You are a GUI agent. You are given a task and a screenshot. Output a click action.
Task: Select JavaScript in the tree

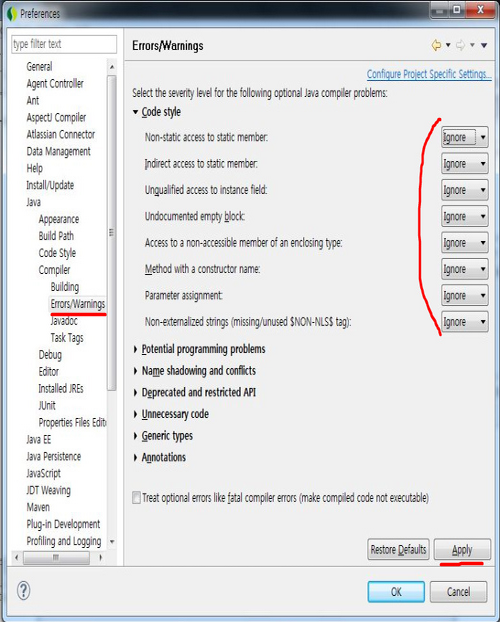point(44,474)
